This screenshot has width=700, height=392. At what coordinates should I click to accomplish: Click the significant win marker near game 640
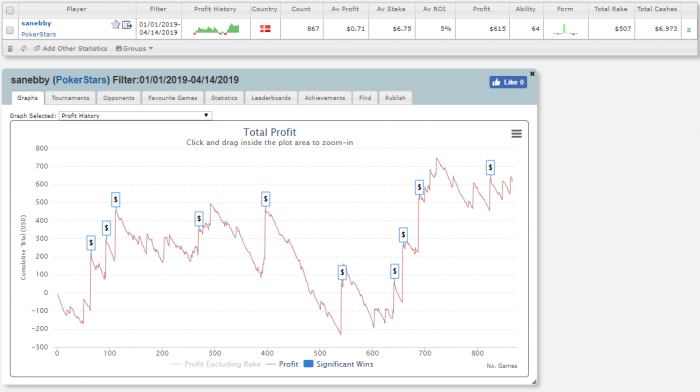(395, 271)
